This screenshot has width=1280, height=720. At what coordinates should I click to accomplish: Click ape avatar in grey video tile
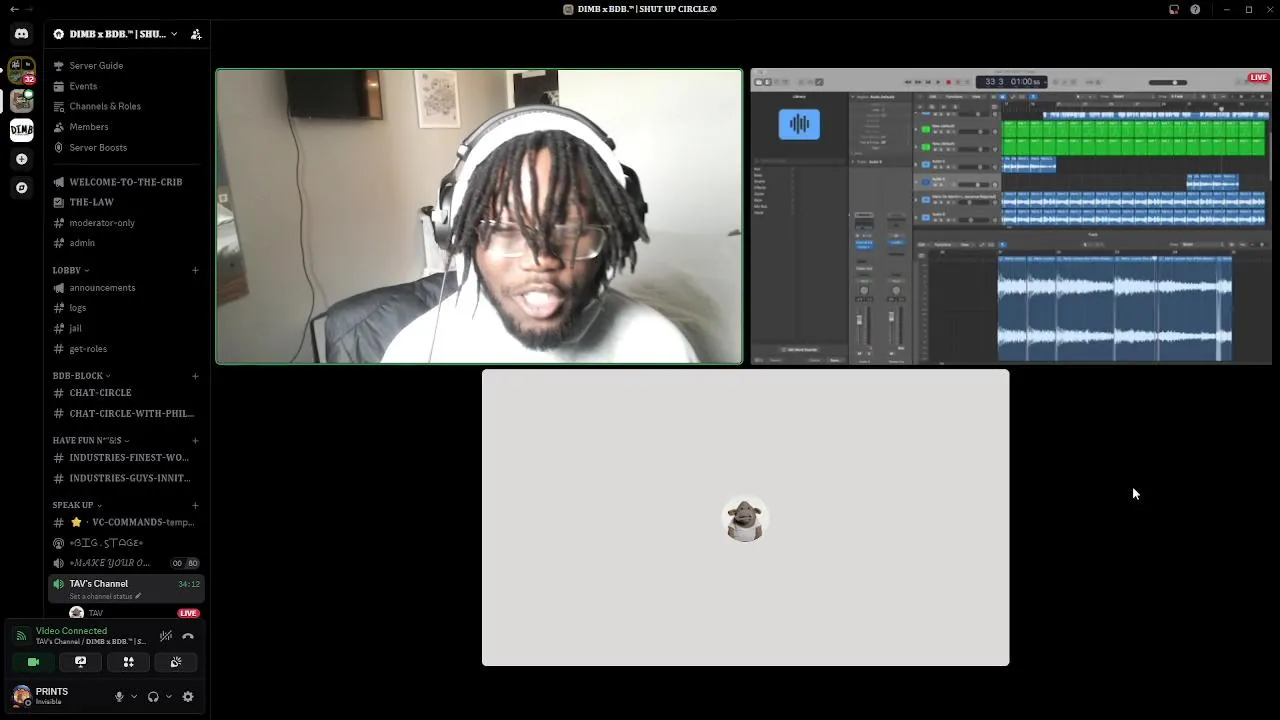tap(745, 519)
